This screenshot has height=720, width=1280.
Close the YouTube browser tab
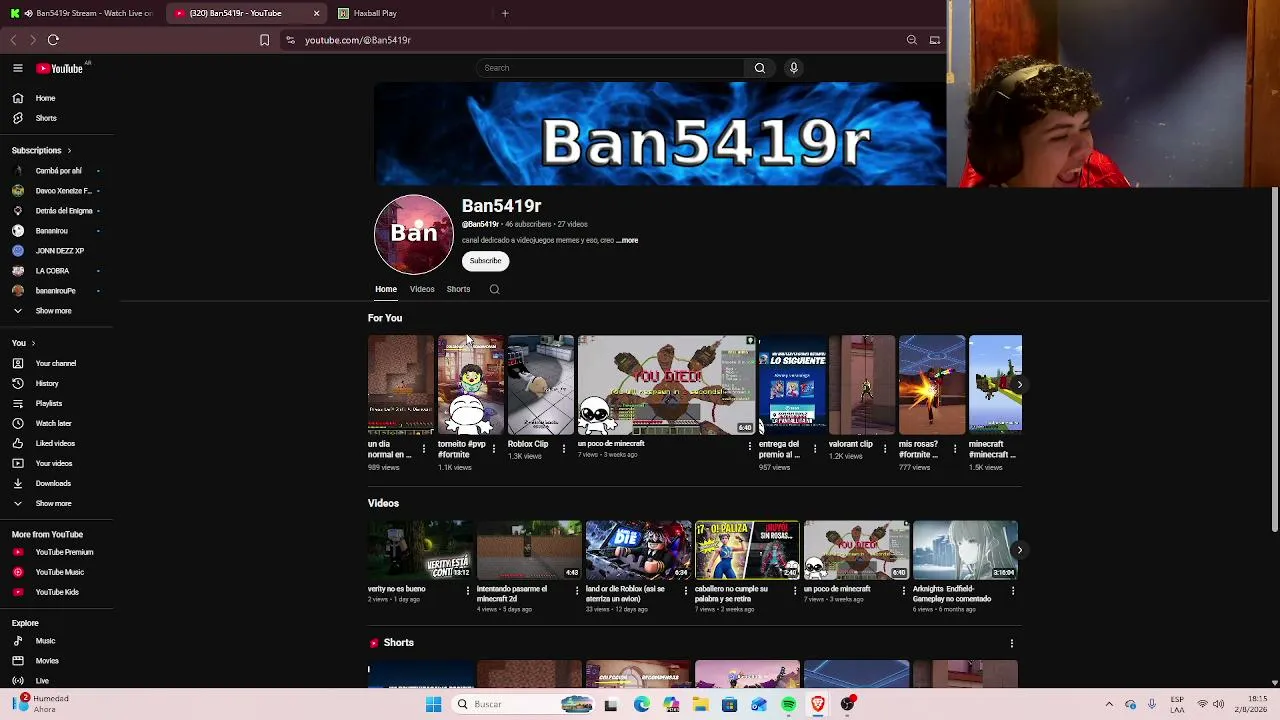click(x=316, y=13)
